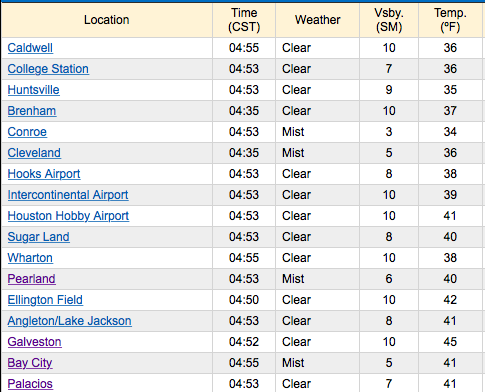The height and width of the screenshot is (392, 485).
Task: Open Houston Hobby Airport link
Action: point(68,216)
